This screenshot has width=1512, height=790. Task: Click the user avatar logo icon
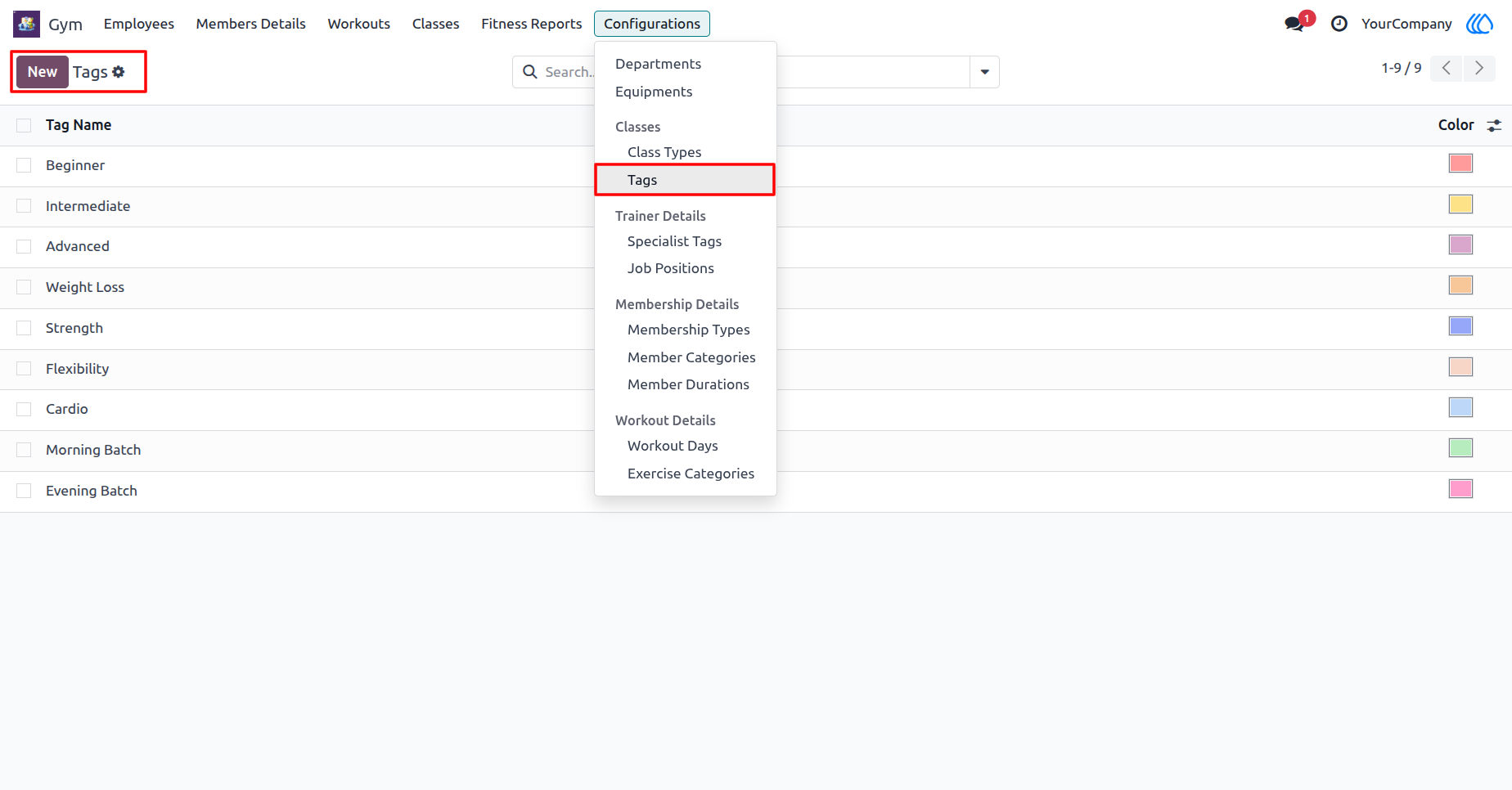click(x=1479, y=24)
